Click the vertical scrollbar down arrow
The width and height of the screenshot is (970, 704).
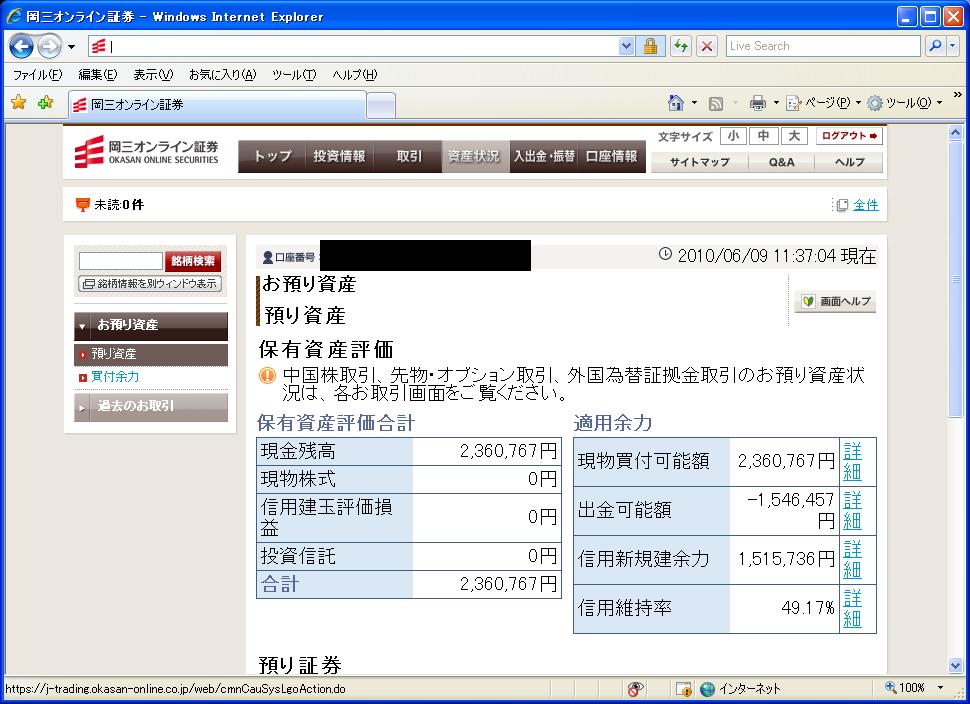point(957,665)
